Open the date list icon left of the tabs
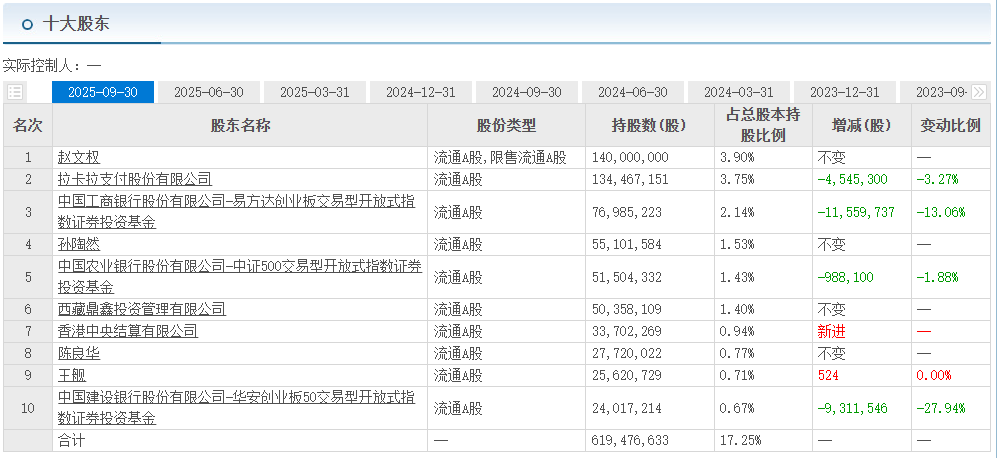998x458 pixels. 15,92
